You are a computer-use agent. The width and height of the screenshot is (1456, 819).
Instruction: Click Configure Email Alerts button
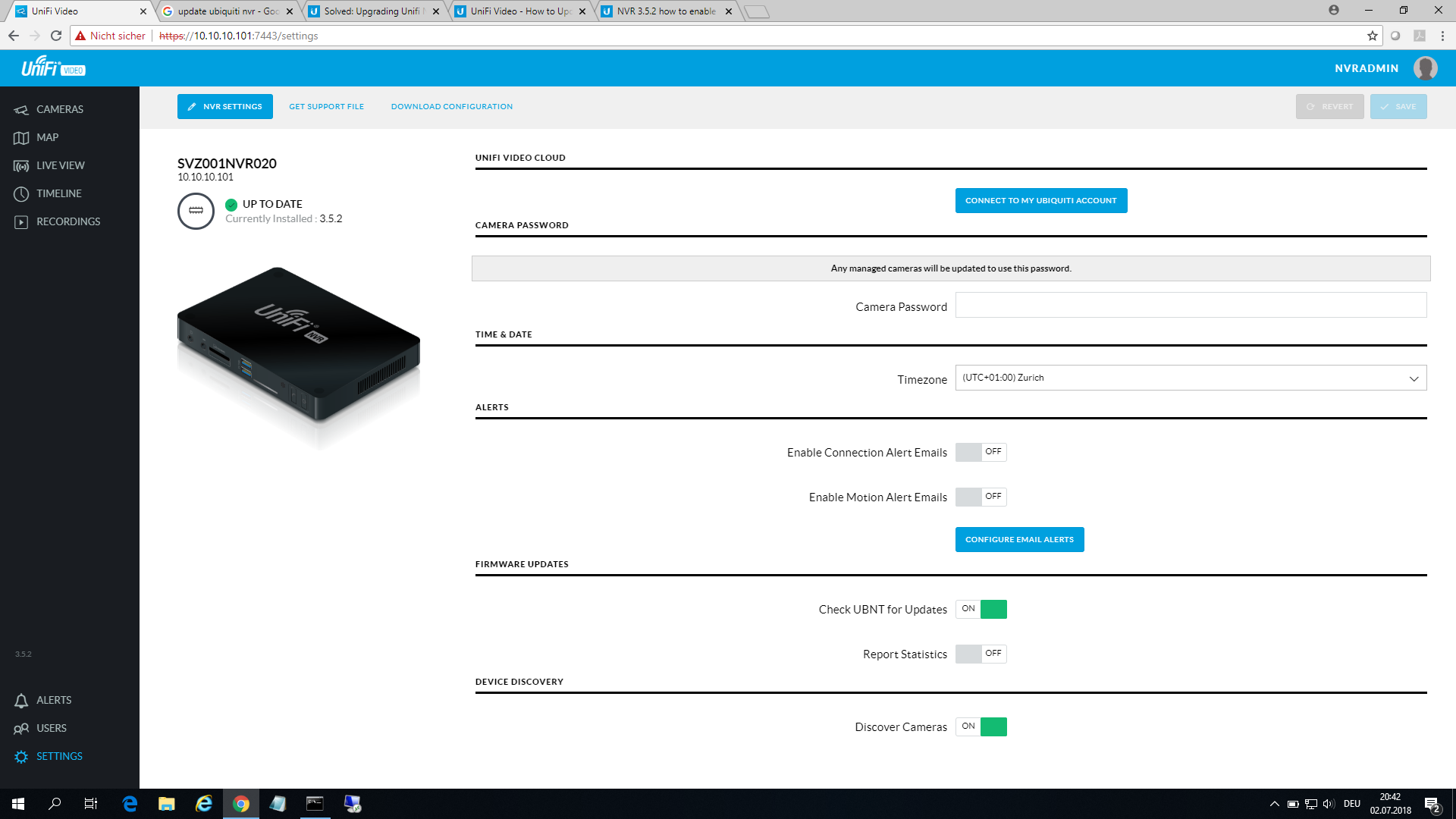[1019, 540]
